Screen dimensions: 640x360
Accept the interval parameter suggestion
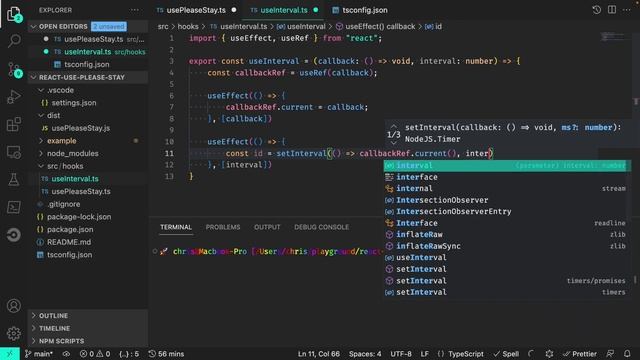(x=507, y=165)
